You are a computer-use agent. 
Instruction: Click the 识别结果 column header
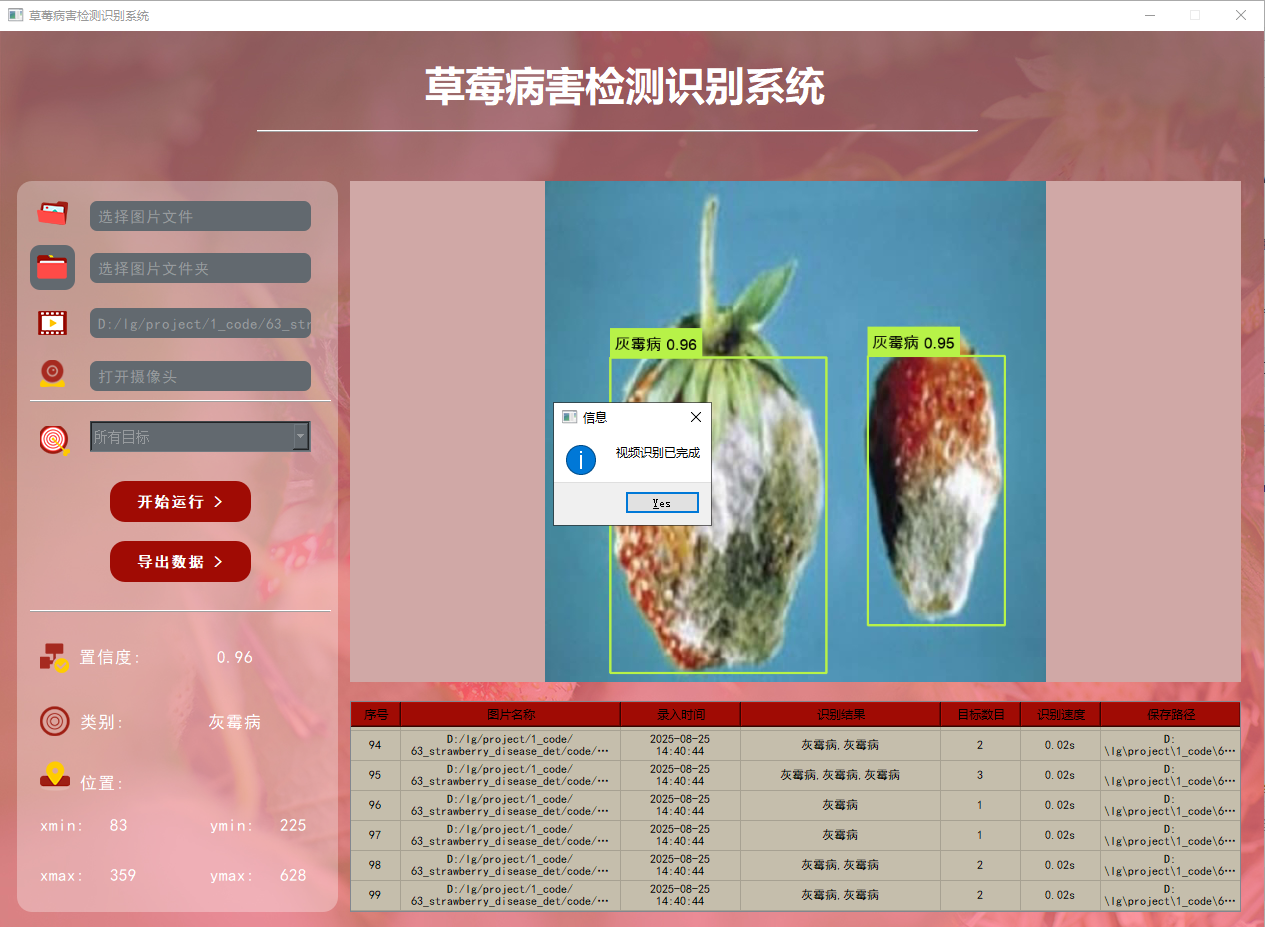[841, 714]
